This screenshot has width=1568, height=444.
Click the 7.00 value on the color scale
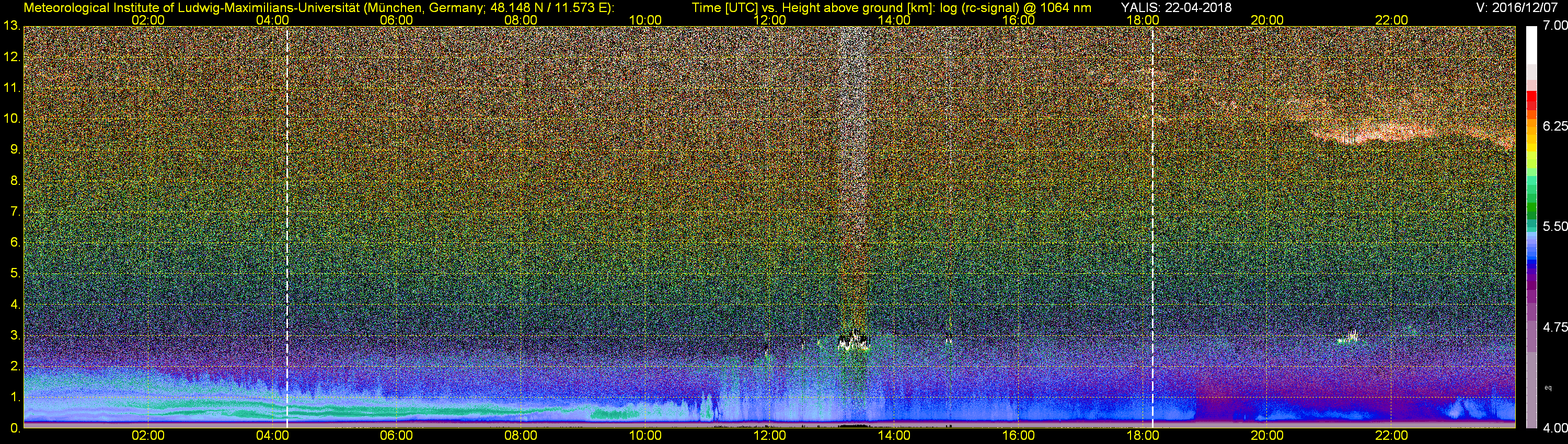1554,26
